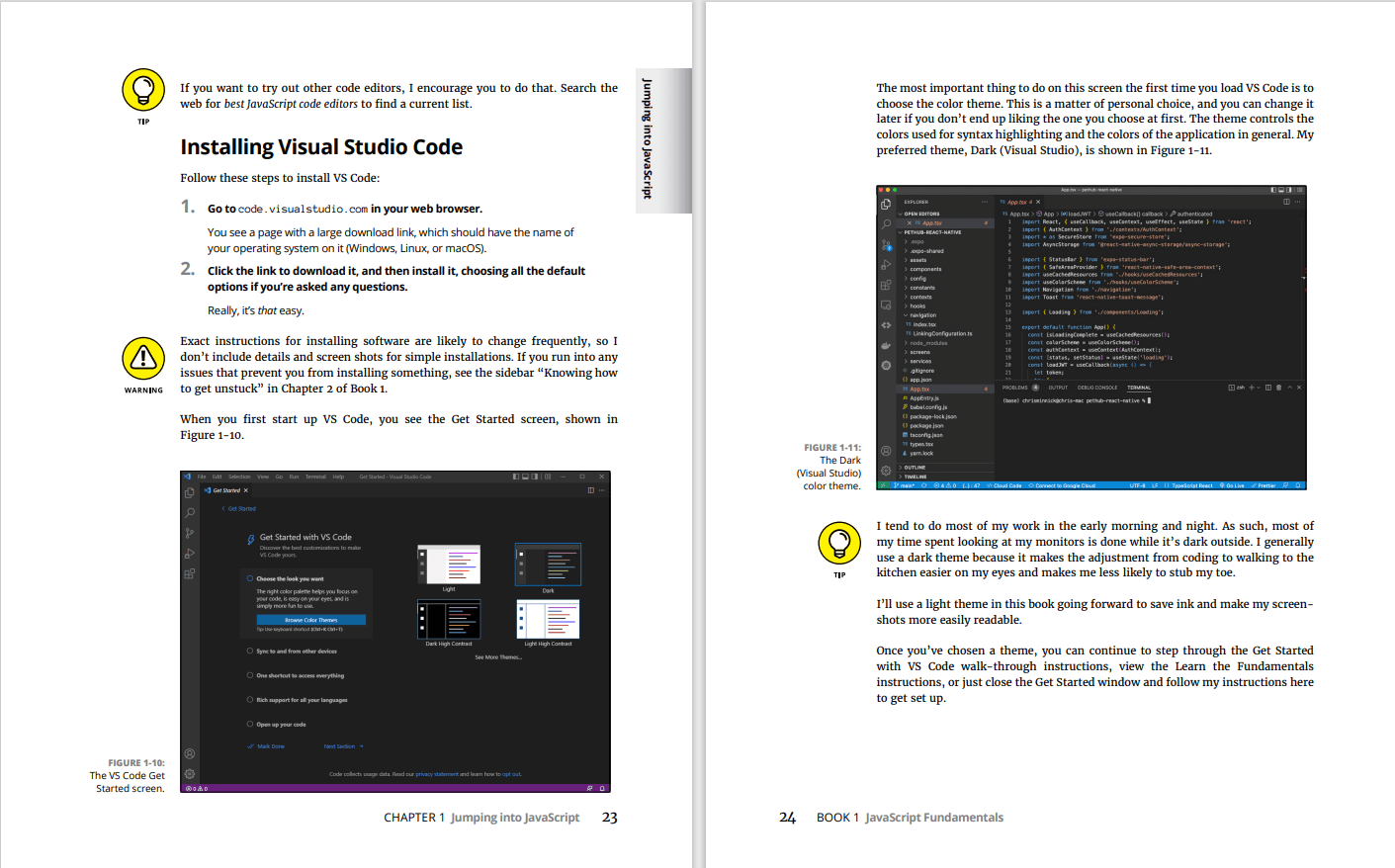Open Terminal menu in Figure 1-10

315,477
